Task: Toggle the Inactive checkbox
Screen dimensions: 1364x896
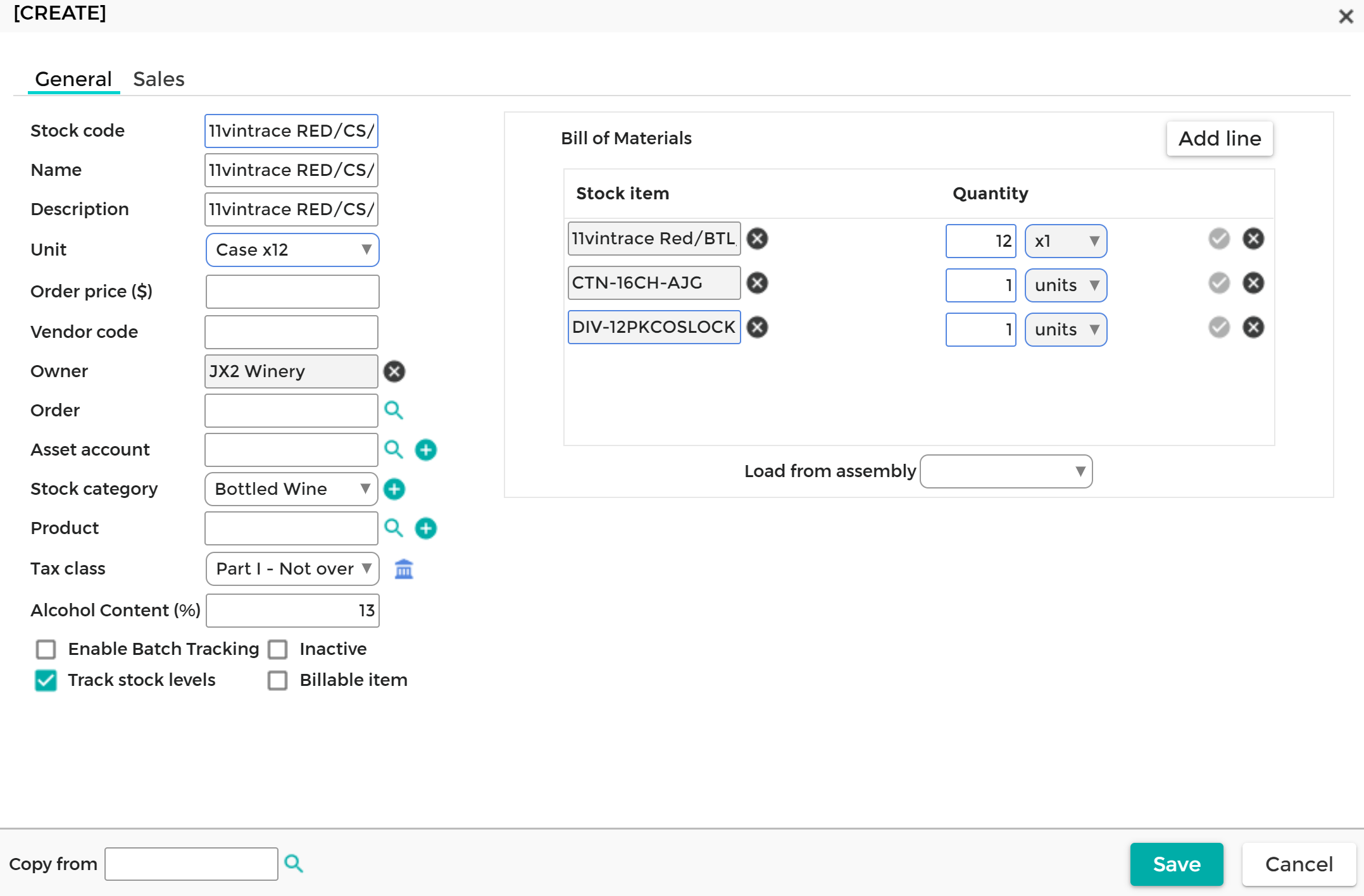Action: [x=278, y=649]
